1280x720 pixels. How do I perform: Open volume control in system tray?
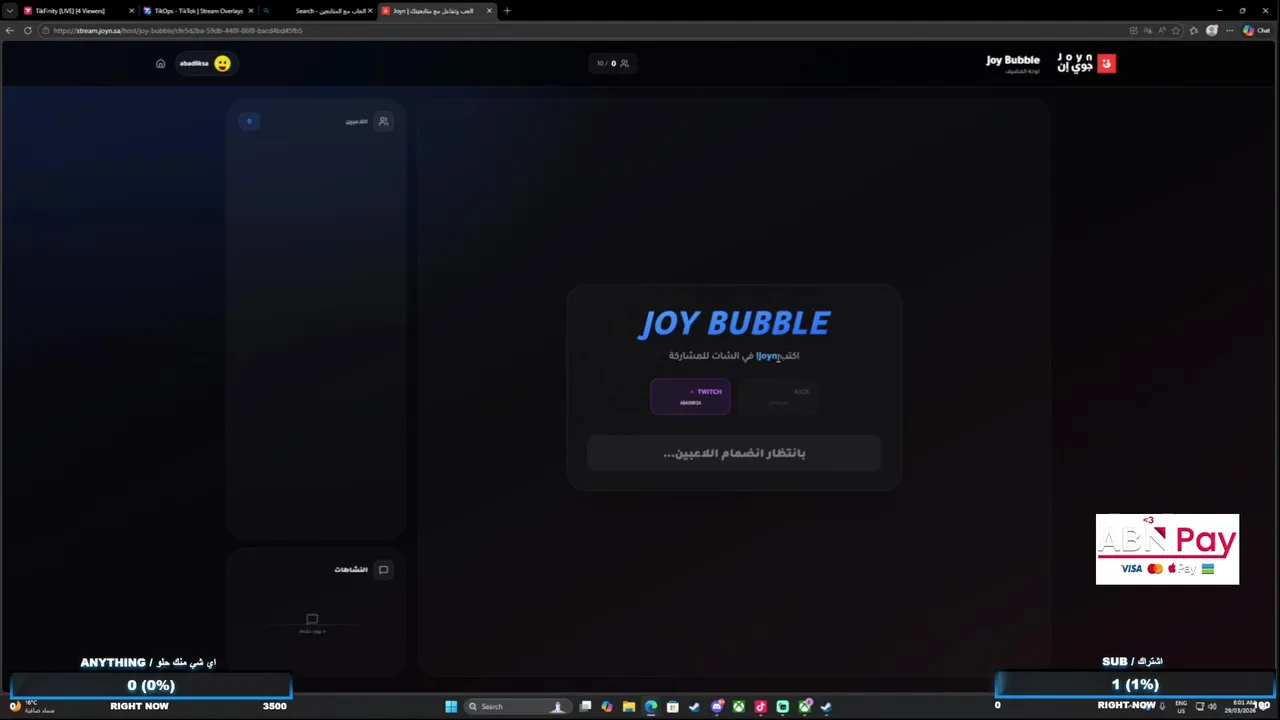click(x=1212, y=706)
